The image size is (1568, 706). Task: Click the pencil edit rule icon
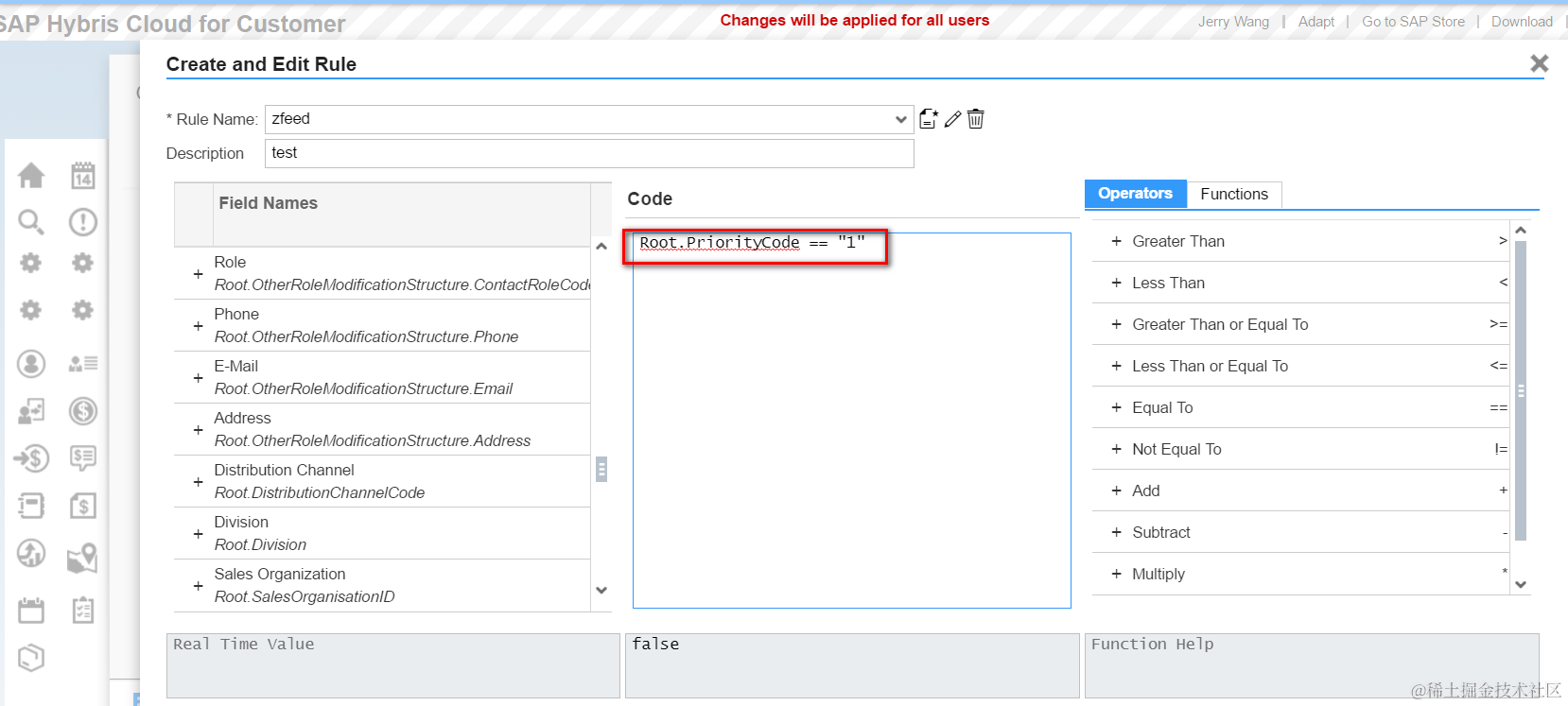coord(952,119)
